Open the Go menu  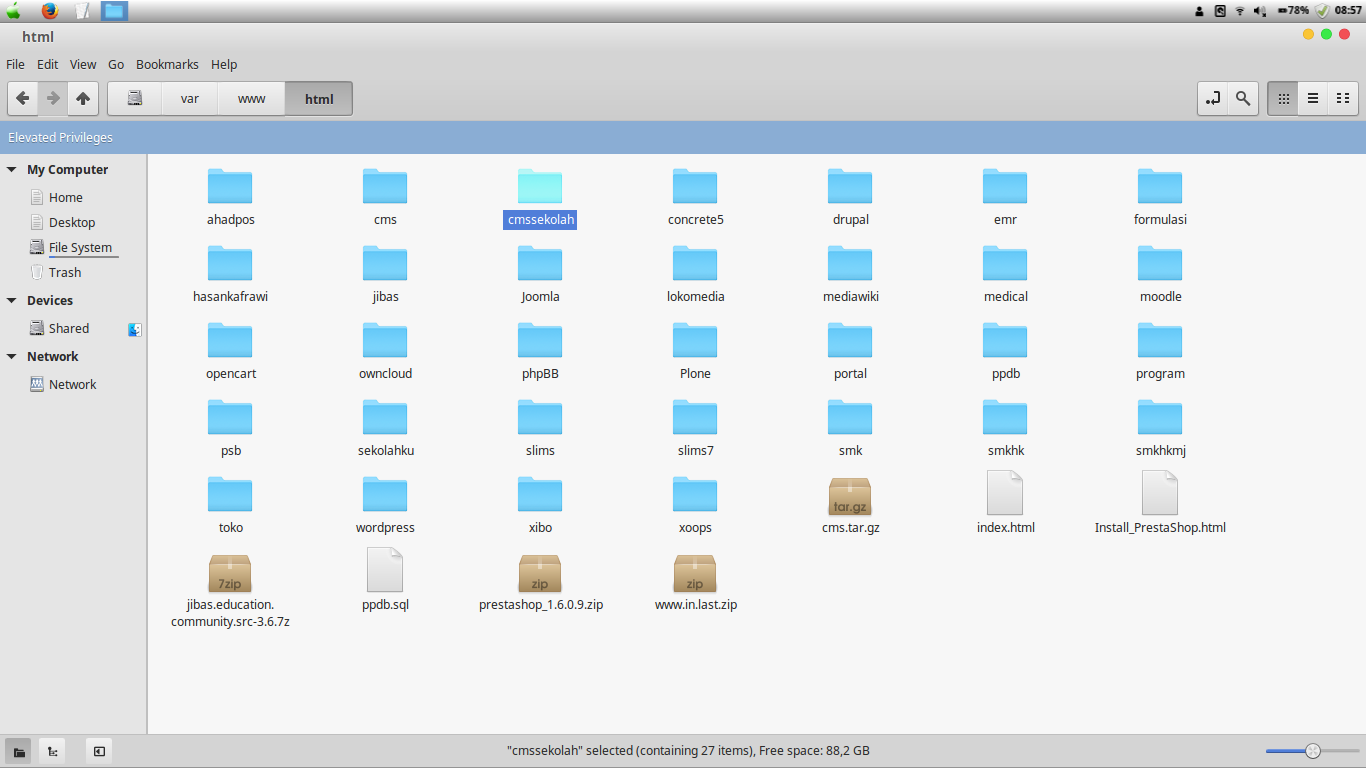116,64
